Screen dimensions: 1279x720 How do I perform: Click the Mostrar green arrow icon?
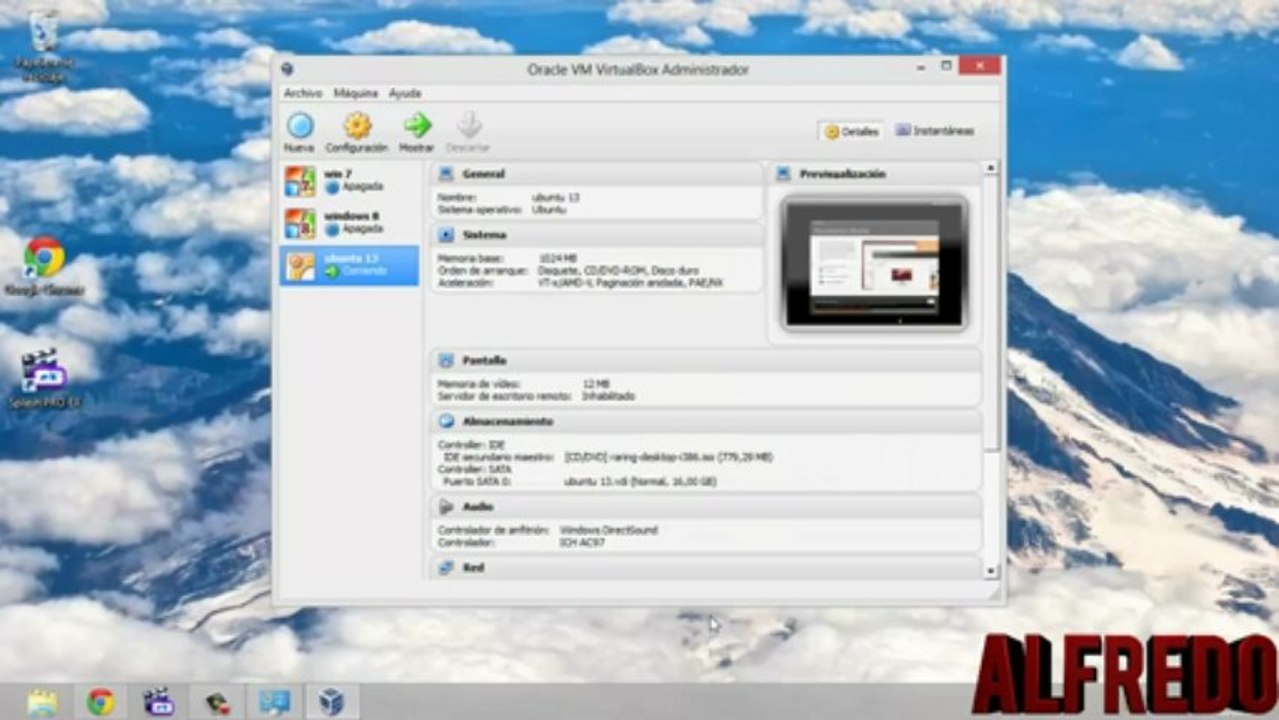(x=417, y=126)
